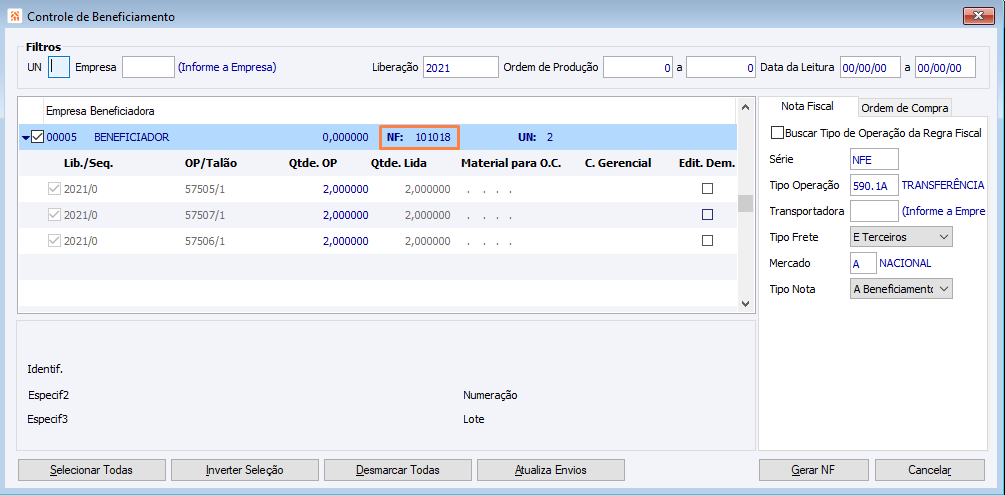This screenshot has width=1005, height=495.
Task: Check Edit. Dem. box for 57507/1
Action: [707, 215]
